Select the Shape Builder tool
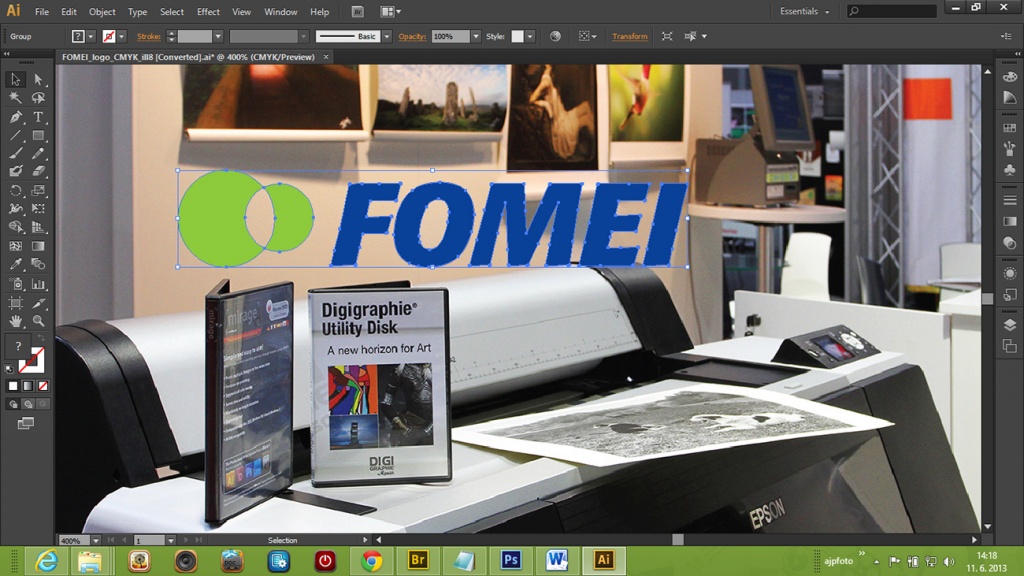This screenshot has width=1024, height=576. (x=16, y=227)
